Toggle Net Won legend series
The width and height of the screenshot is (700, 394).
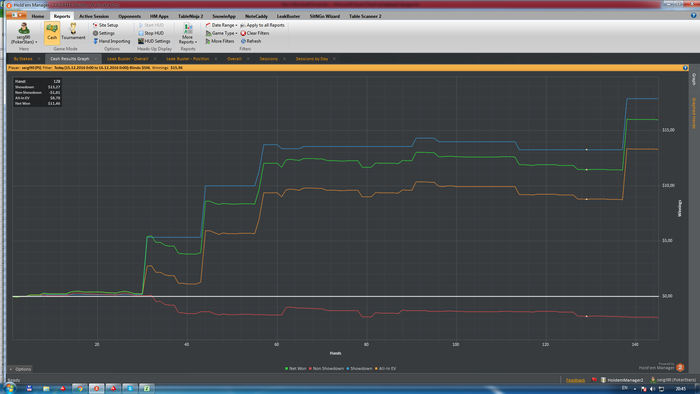tap(296, 369)
